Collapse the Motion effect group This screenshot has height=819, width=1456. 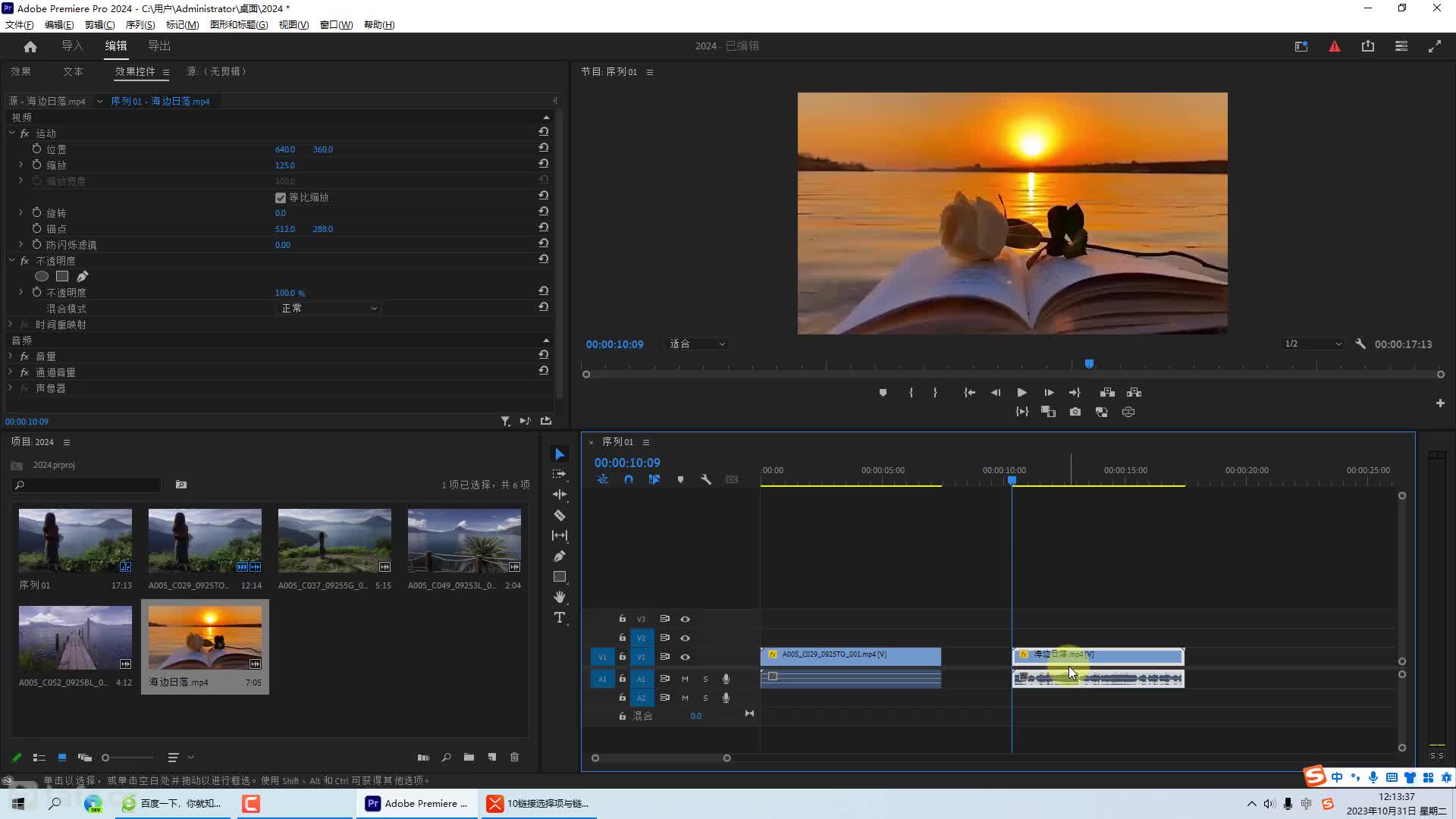(x=11, y=133)
